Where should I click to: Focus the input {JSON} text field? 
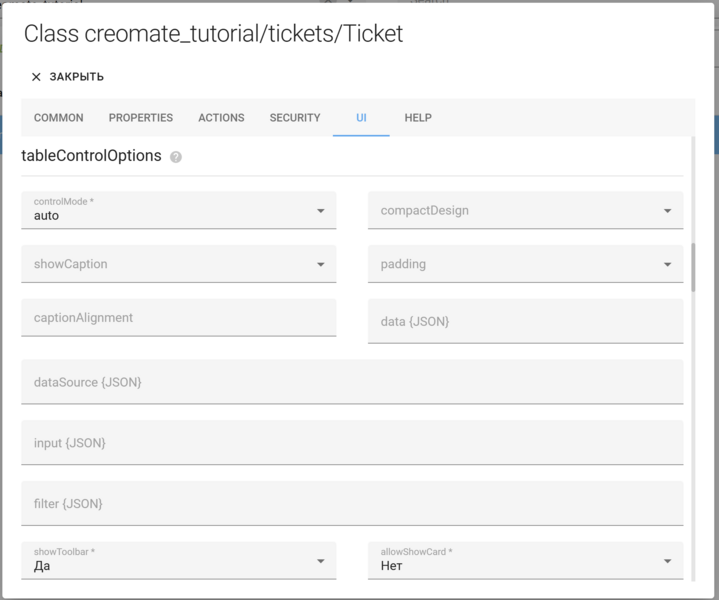352,443
